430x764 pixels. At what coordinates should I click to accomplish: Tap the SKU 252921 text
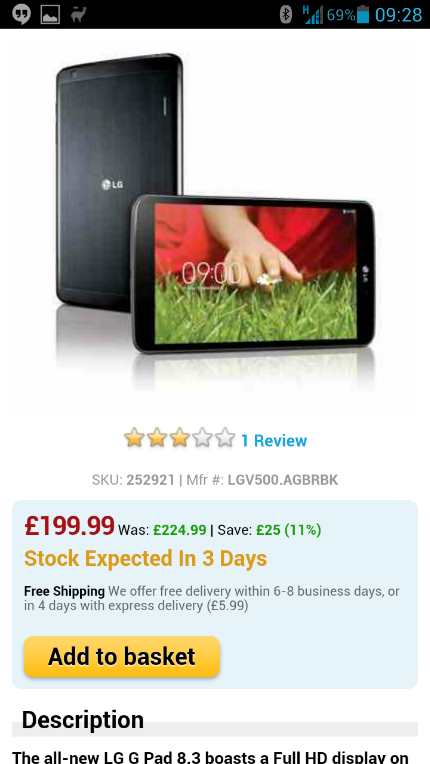(x=133, y=480)
